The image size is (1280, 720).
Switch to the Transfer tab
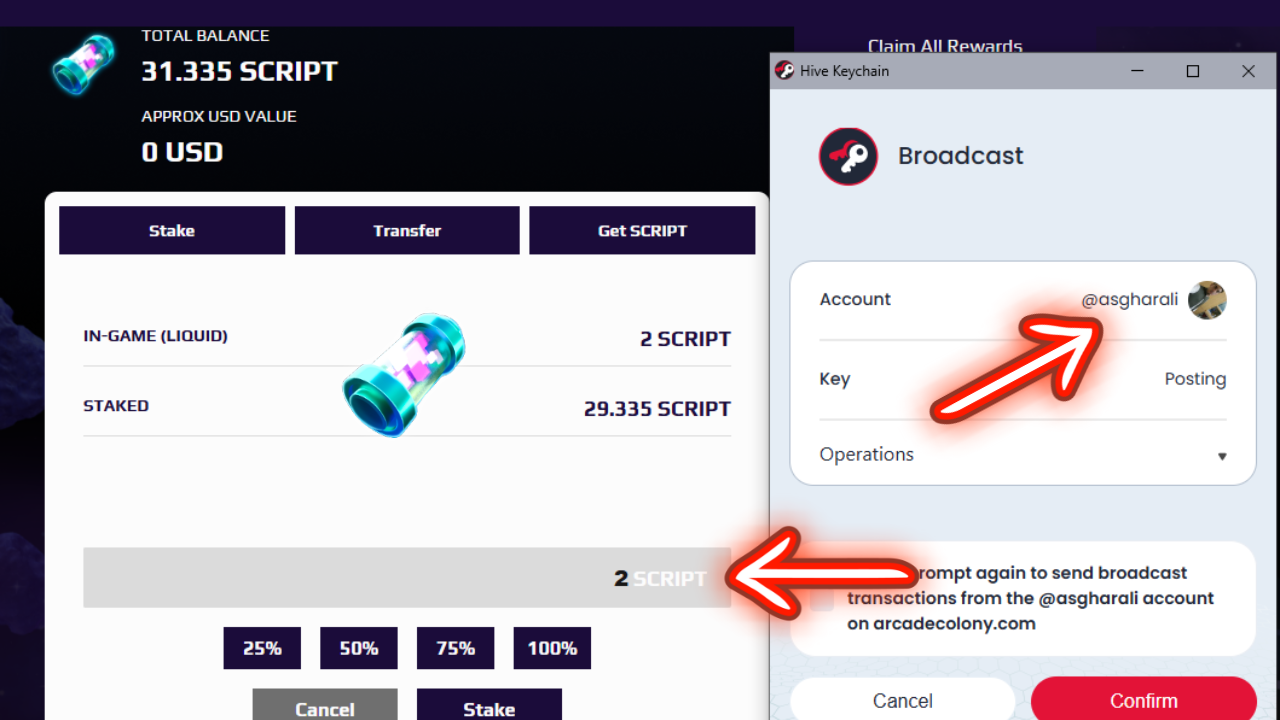coord(407,231)
